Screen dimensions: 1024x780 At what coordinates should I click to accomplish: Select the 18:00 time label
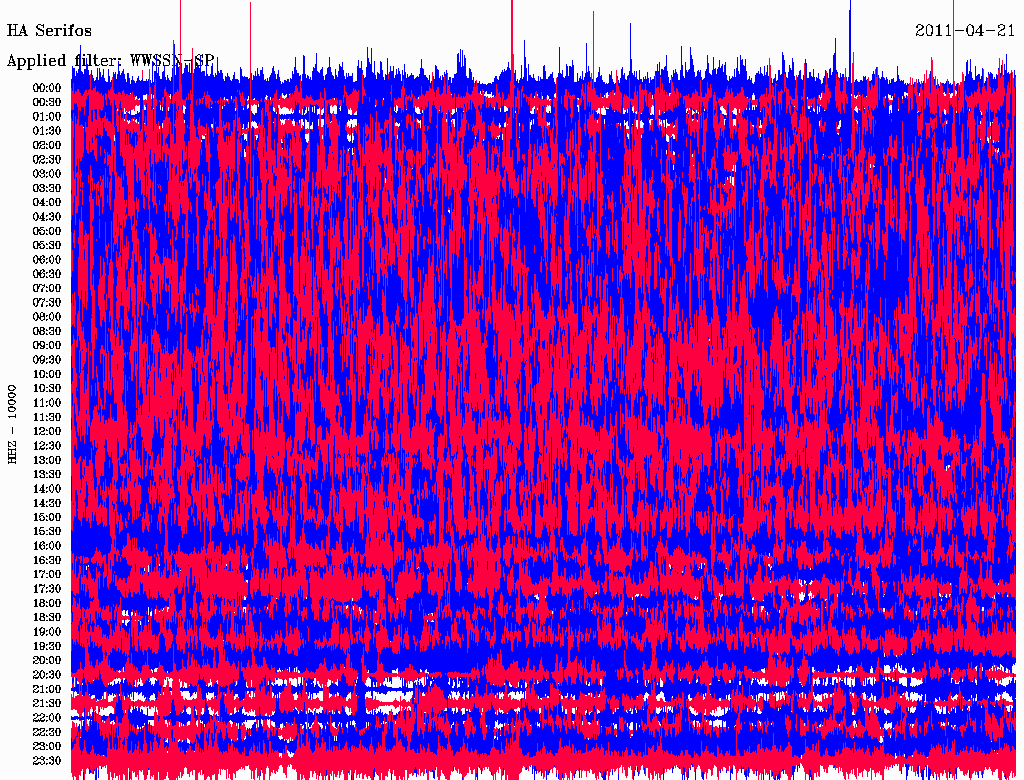(47, 604)
